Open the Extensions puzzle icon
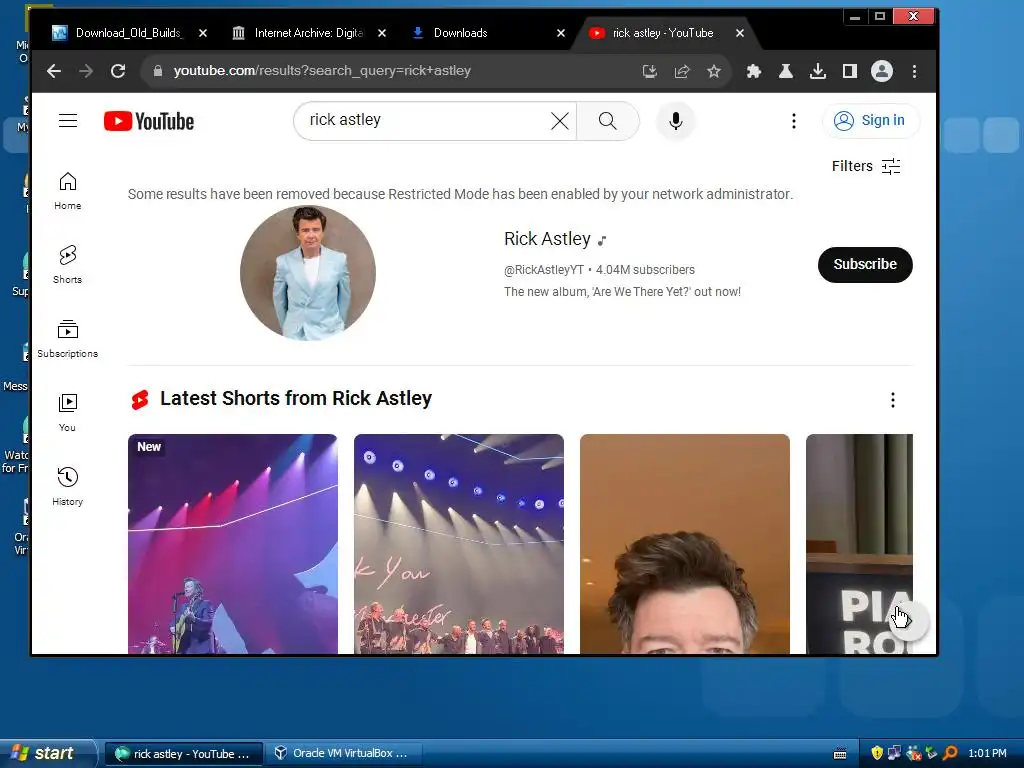This screenshot has height=768, width=1024. tap(754, 71)
